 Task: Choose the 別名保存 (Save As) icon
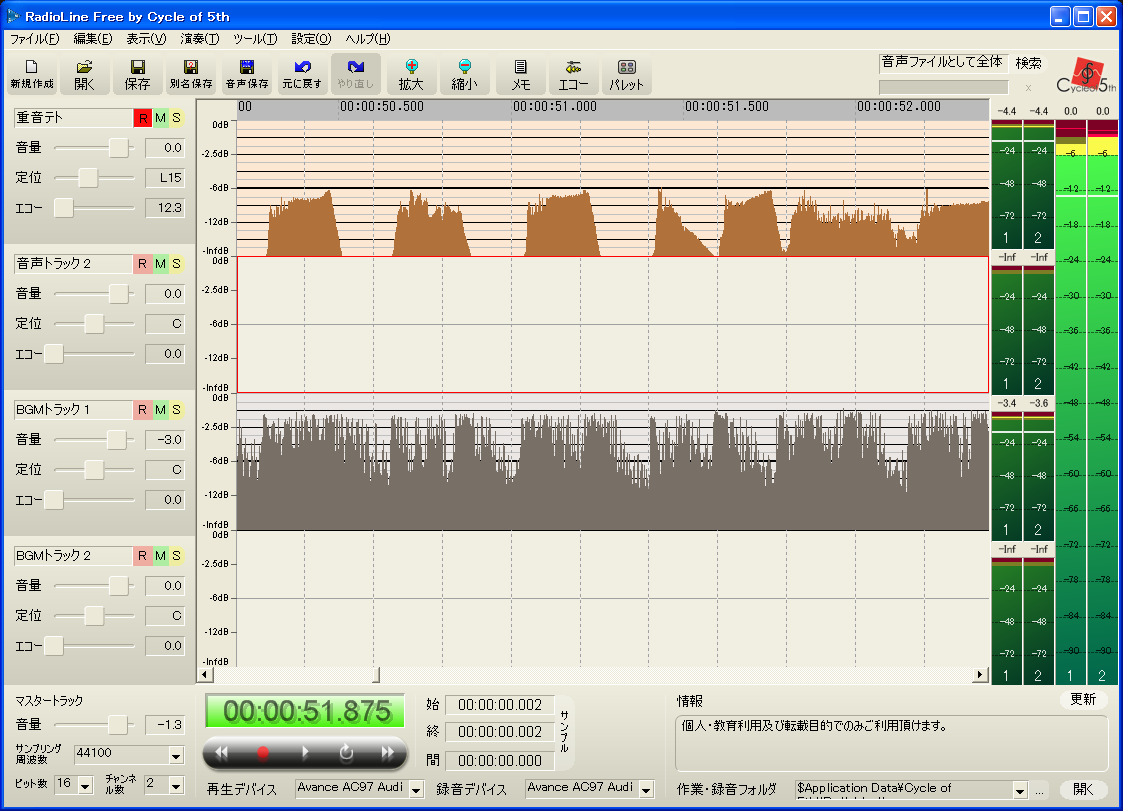pyautogui.click(x=191, y=74)
